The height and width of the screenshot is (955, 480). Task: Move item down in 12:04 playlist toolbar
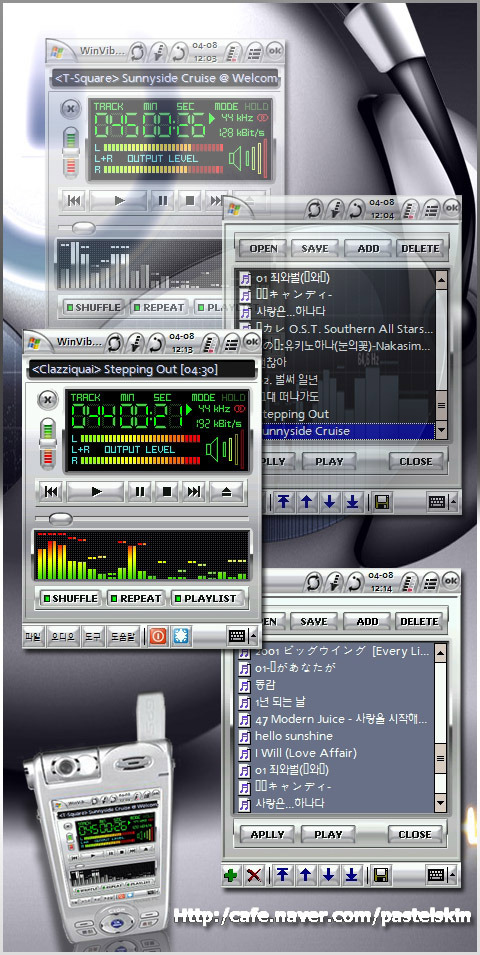(330, 502)
